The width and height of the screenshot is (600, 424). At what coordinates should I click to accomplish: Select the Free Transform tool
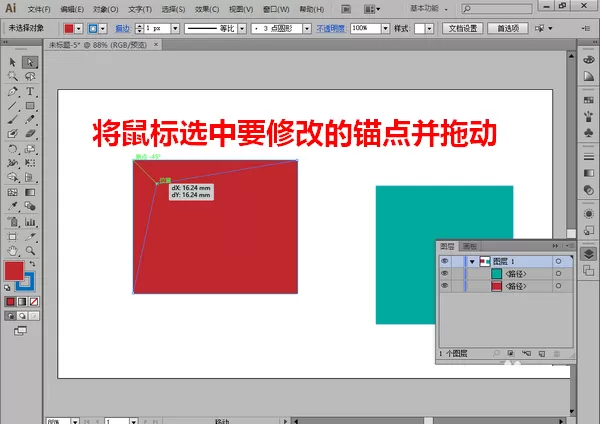(30, 163)
